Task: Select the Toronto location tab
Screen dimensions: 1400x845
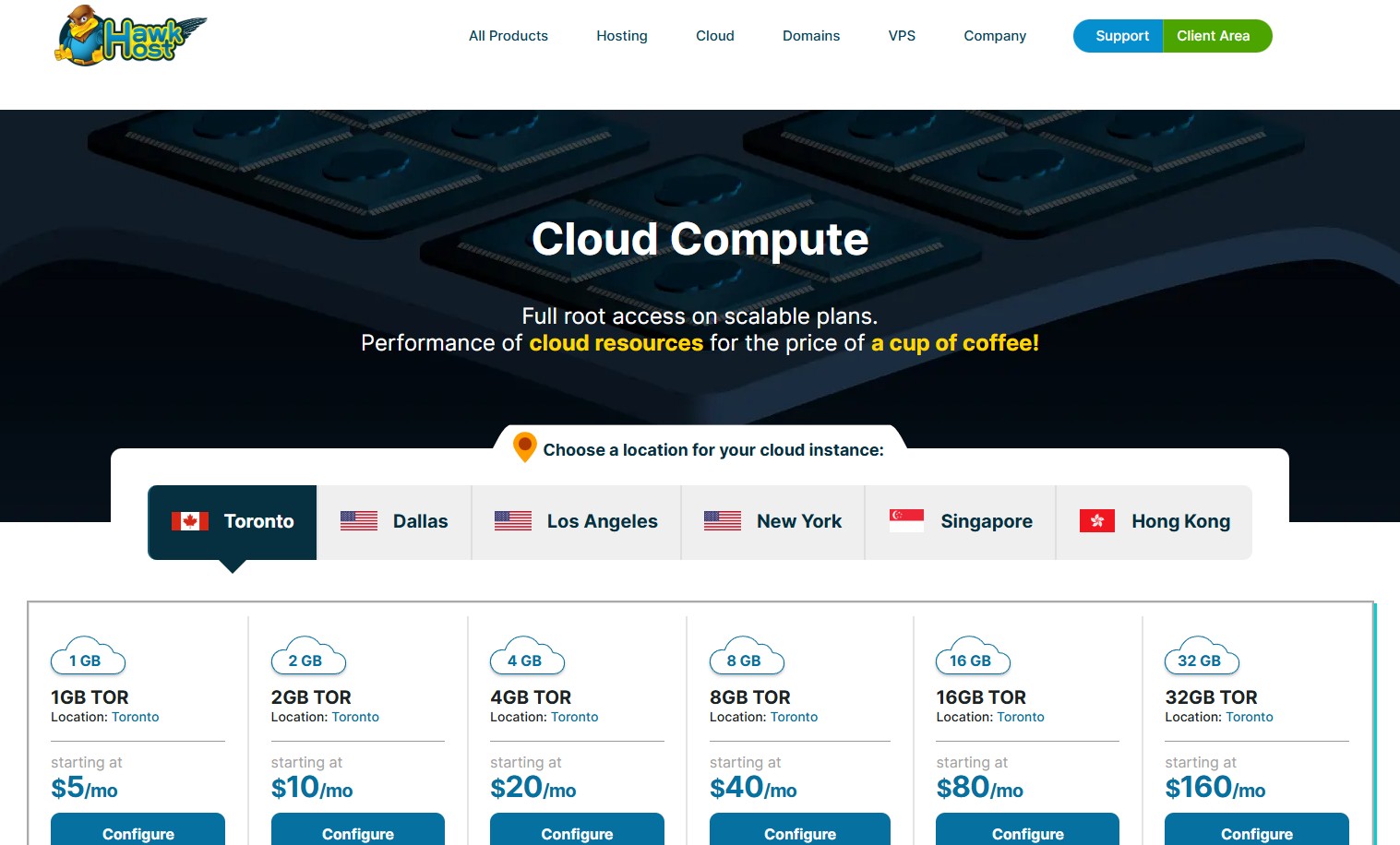Action: [x=233, y=522]
